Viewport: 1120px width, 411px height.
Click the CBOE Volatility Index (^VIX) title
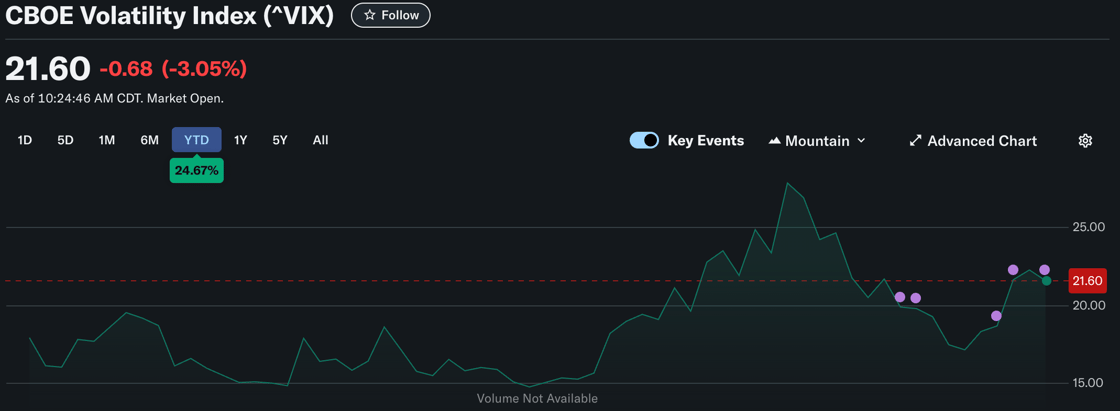pyautogui.click(x=169, y=16)
